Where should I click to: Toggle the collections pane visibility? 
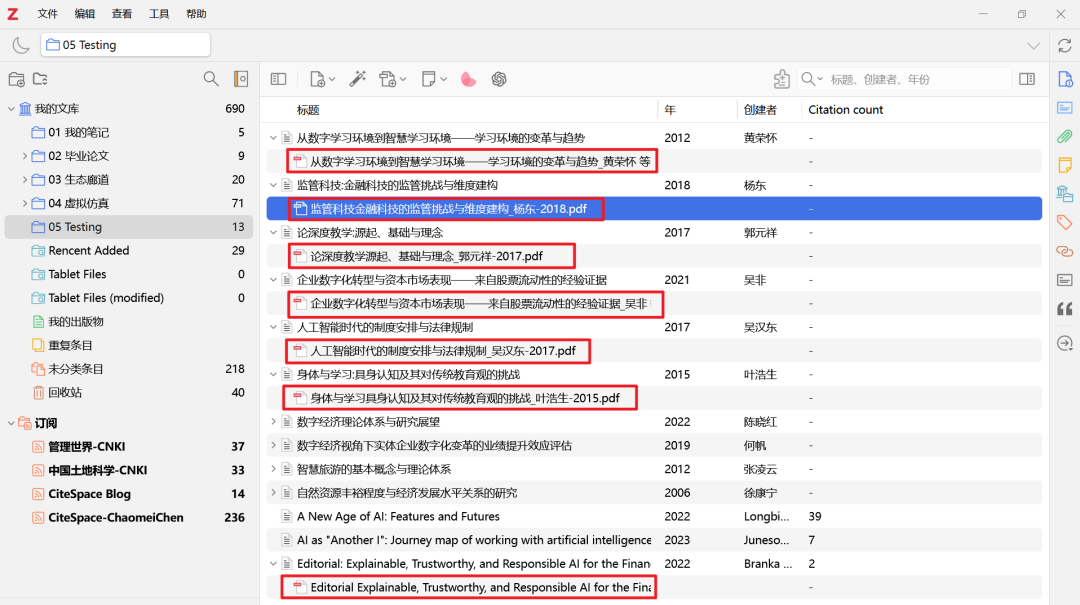[x=279, y=79]
